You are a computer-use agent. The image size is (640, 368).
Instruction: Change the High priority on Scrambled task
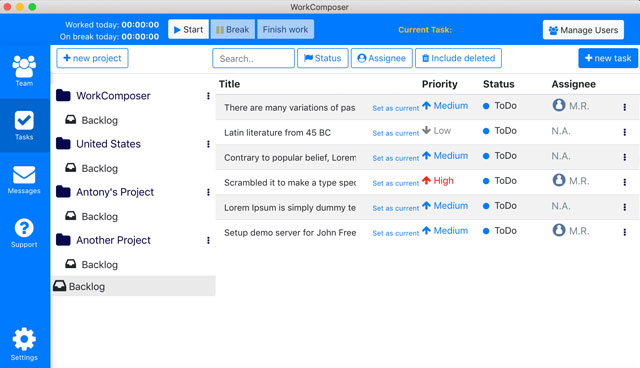[438, 180]
